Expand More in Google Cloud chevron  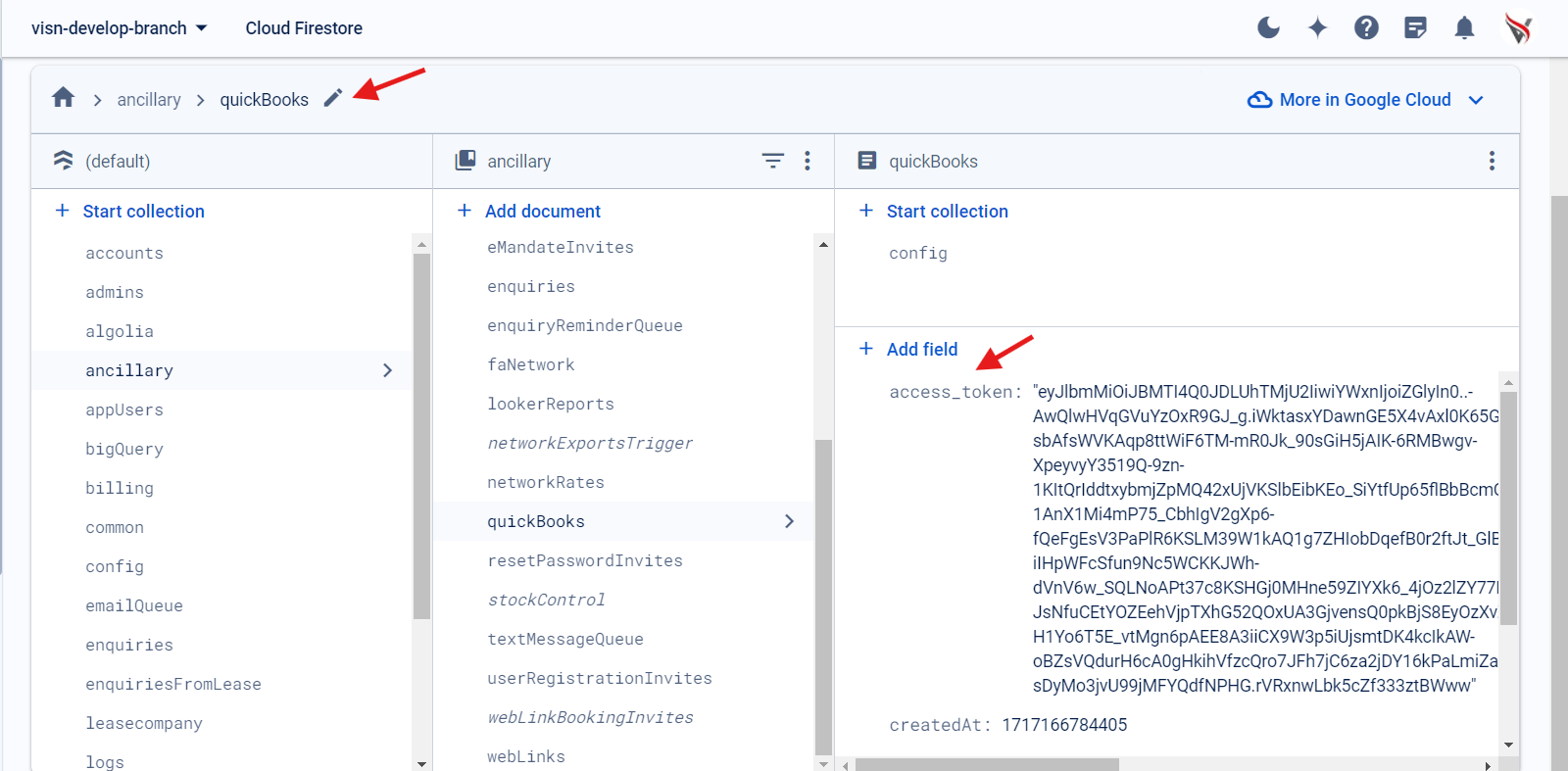click(1476, 100)
